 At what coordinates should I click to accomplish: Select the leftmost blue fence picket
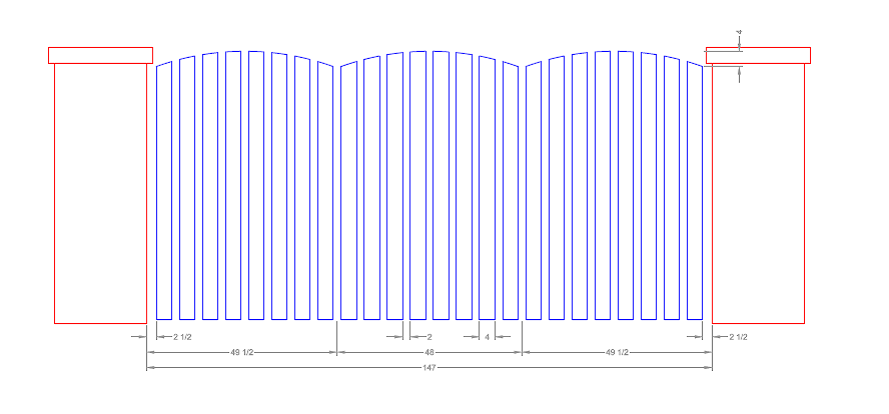164,190
